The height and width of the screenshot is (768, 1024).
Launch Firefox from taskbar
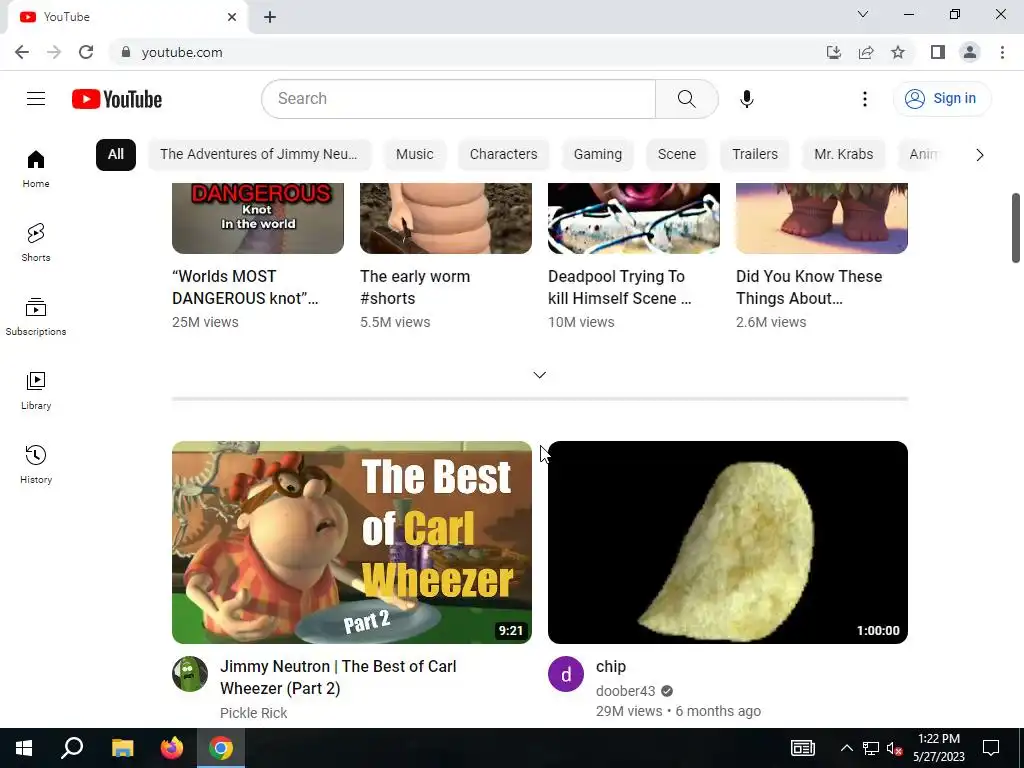point(172,748)
